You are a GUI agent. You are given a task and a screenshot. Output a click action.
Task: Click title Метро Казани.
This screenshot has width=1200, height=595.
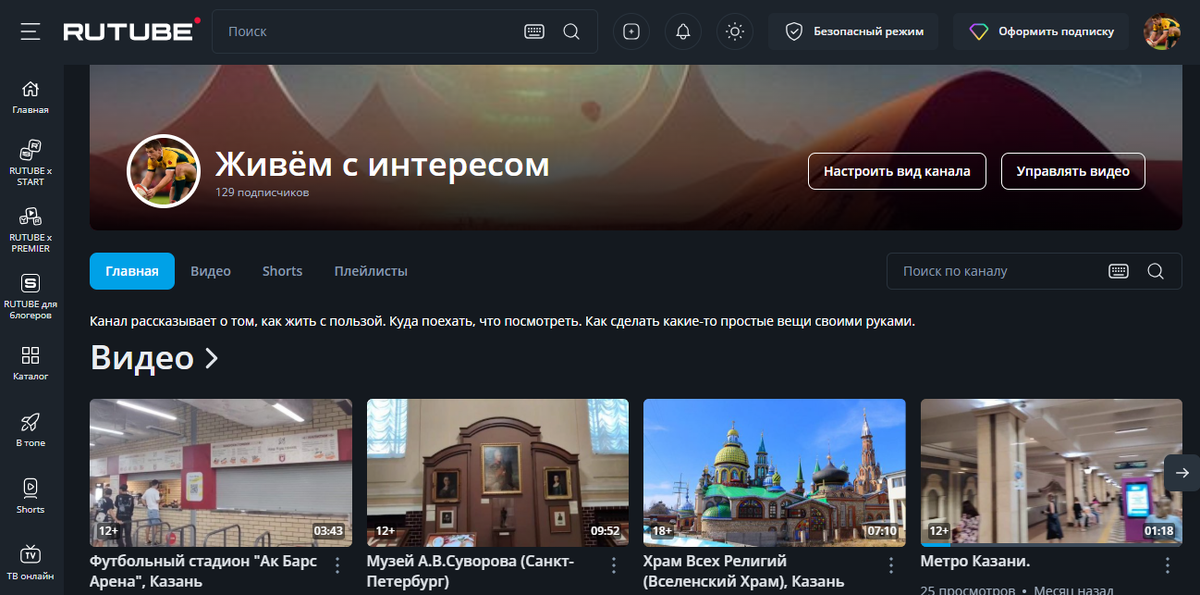coord(975,561)
